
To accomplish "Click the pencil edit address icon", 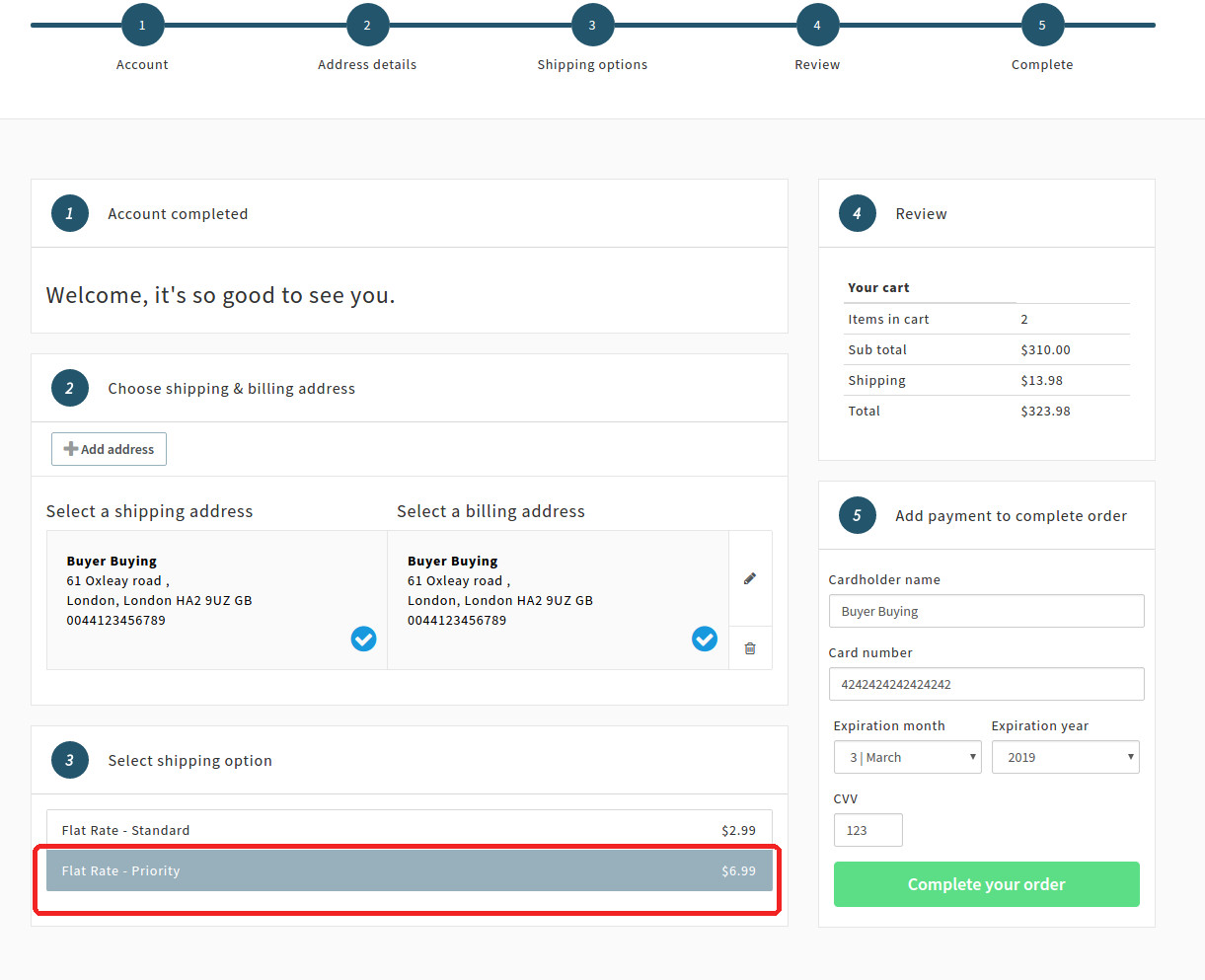I will tap(750, 578).
